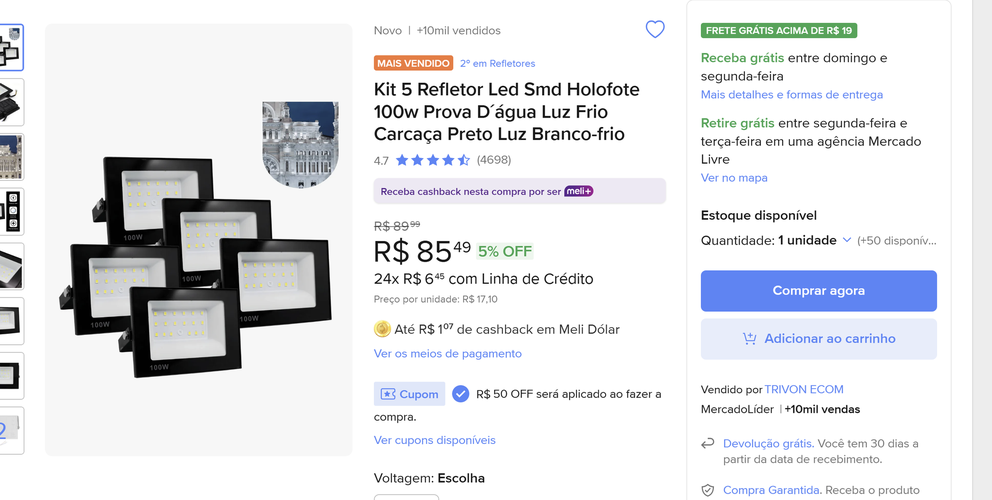Screen dimensions: 992x500
Task: Open Ver cupons disponíveis
Action: 435,440
